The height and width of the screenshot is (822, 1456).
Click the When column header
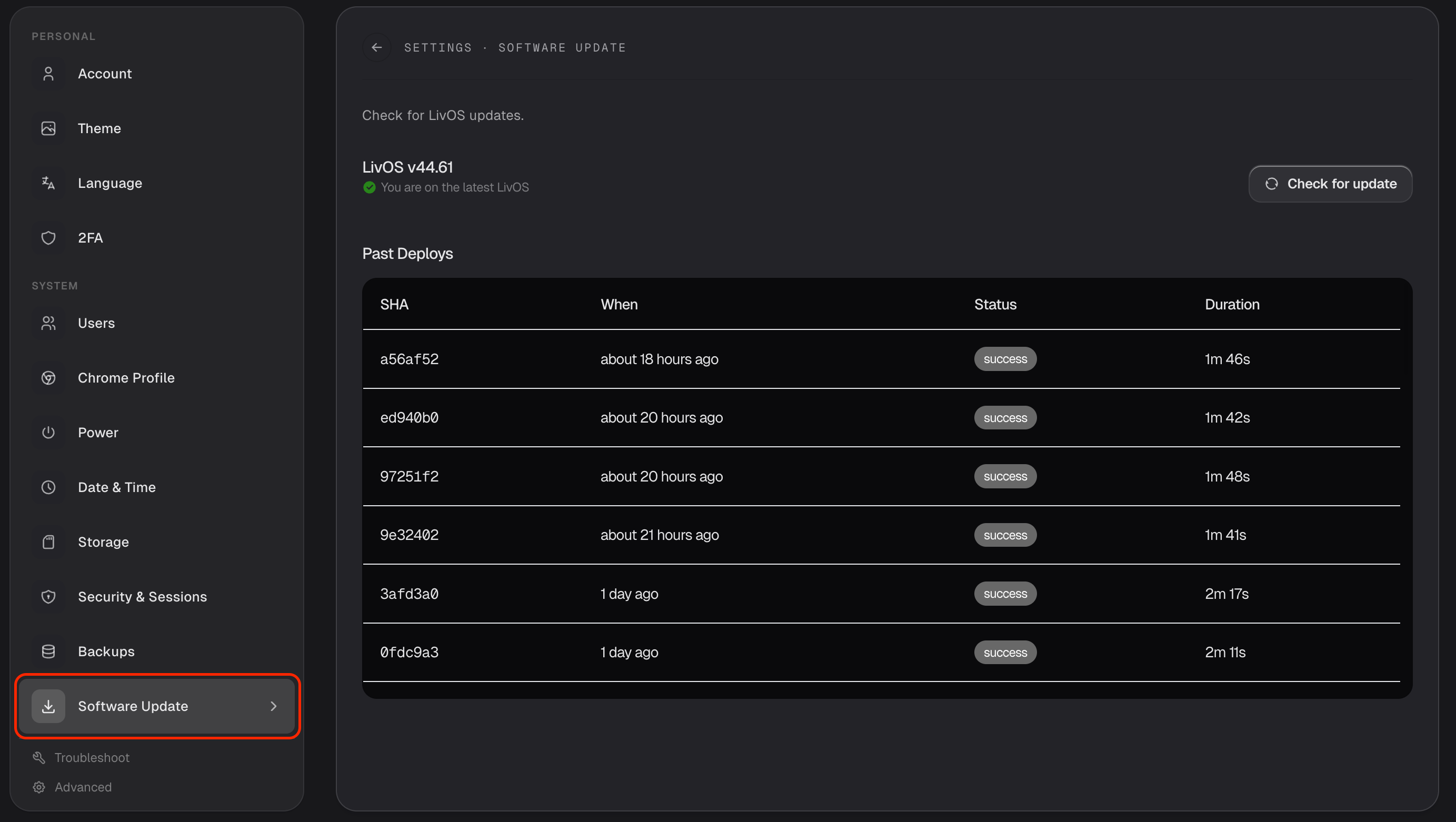(x=619, y=305)
